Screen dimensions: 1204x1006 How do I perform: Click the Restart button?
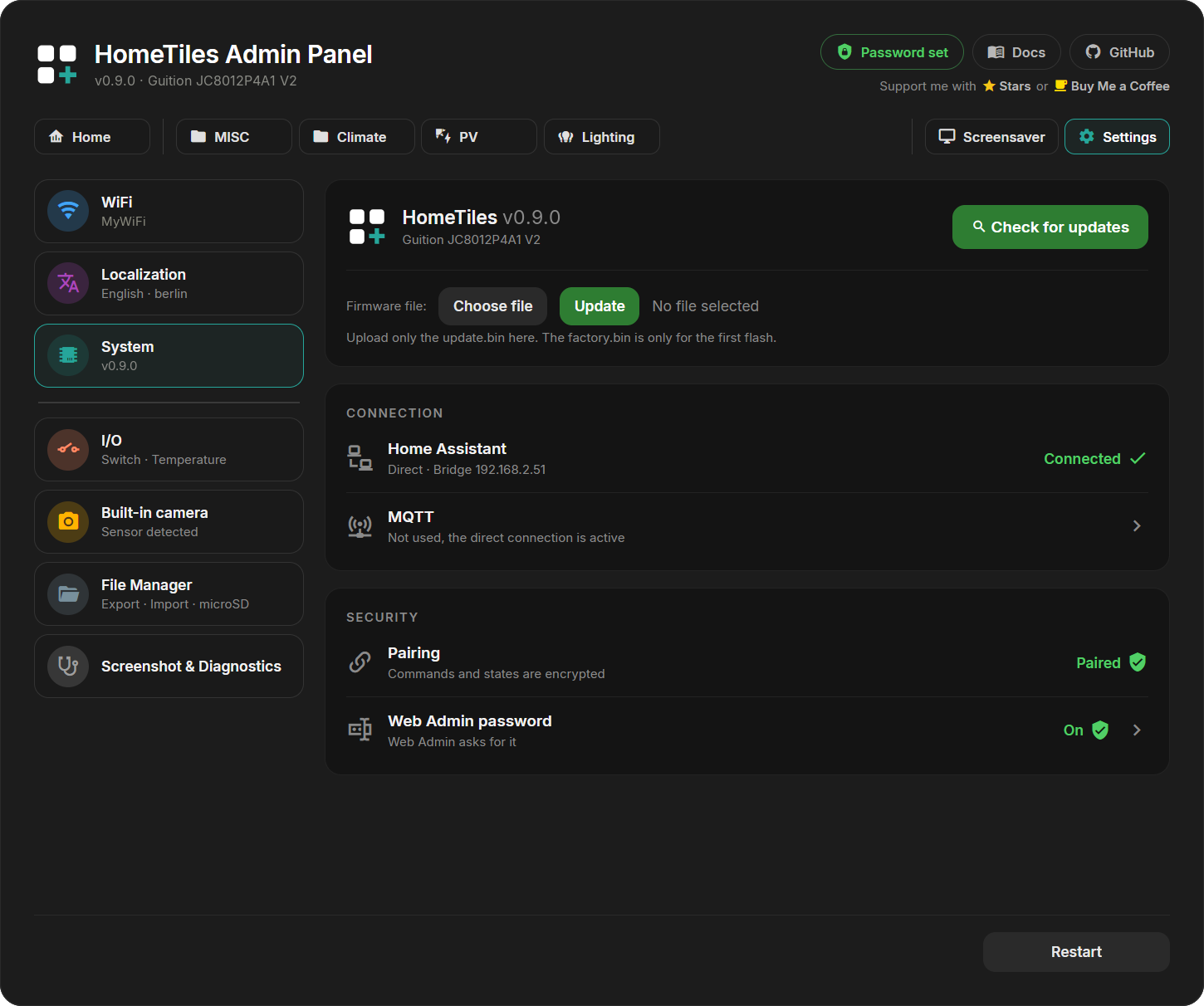point(1076,952)
